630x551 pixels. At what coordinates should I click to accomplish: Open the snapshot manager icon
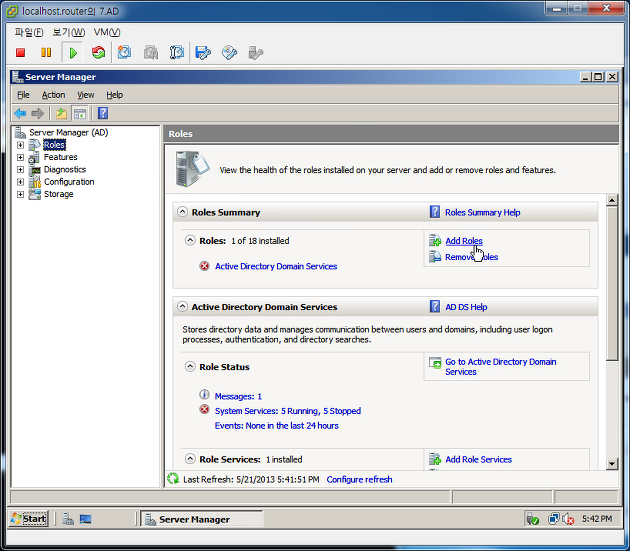click(176, 52)
